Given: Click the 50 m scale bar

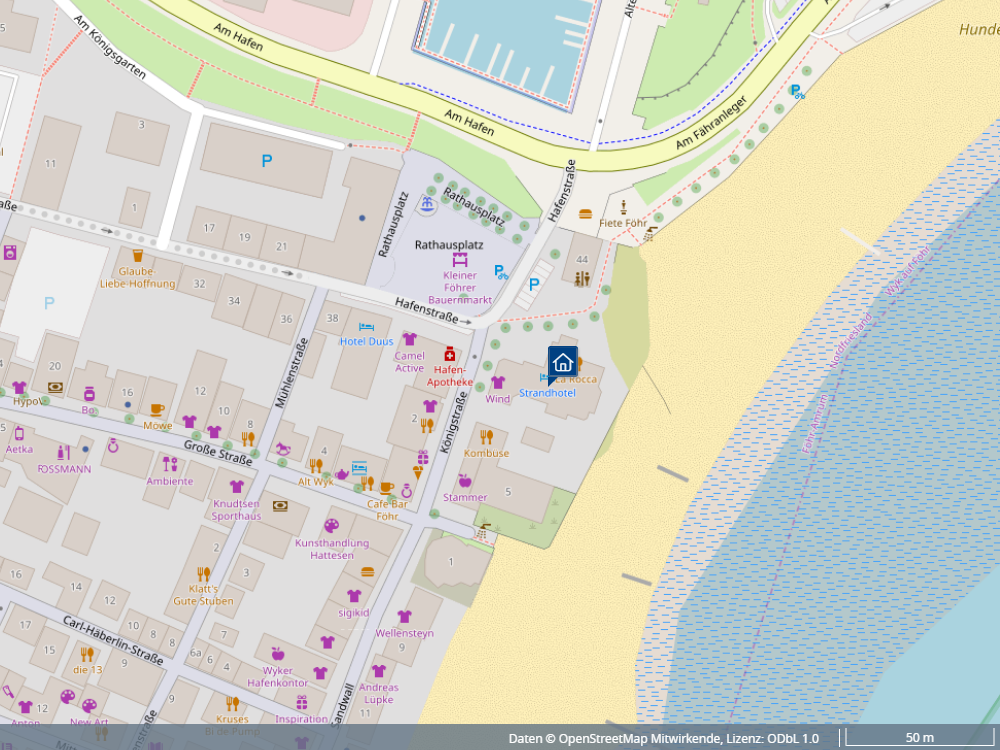Looking at the screenshot, I should pos(920,738).
